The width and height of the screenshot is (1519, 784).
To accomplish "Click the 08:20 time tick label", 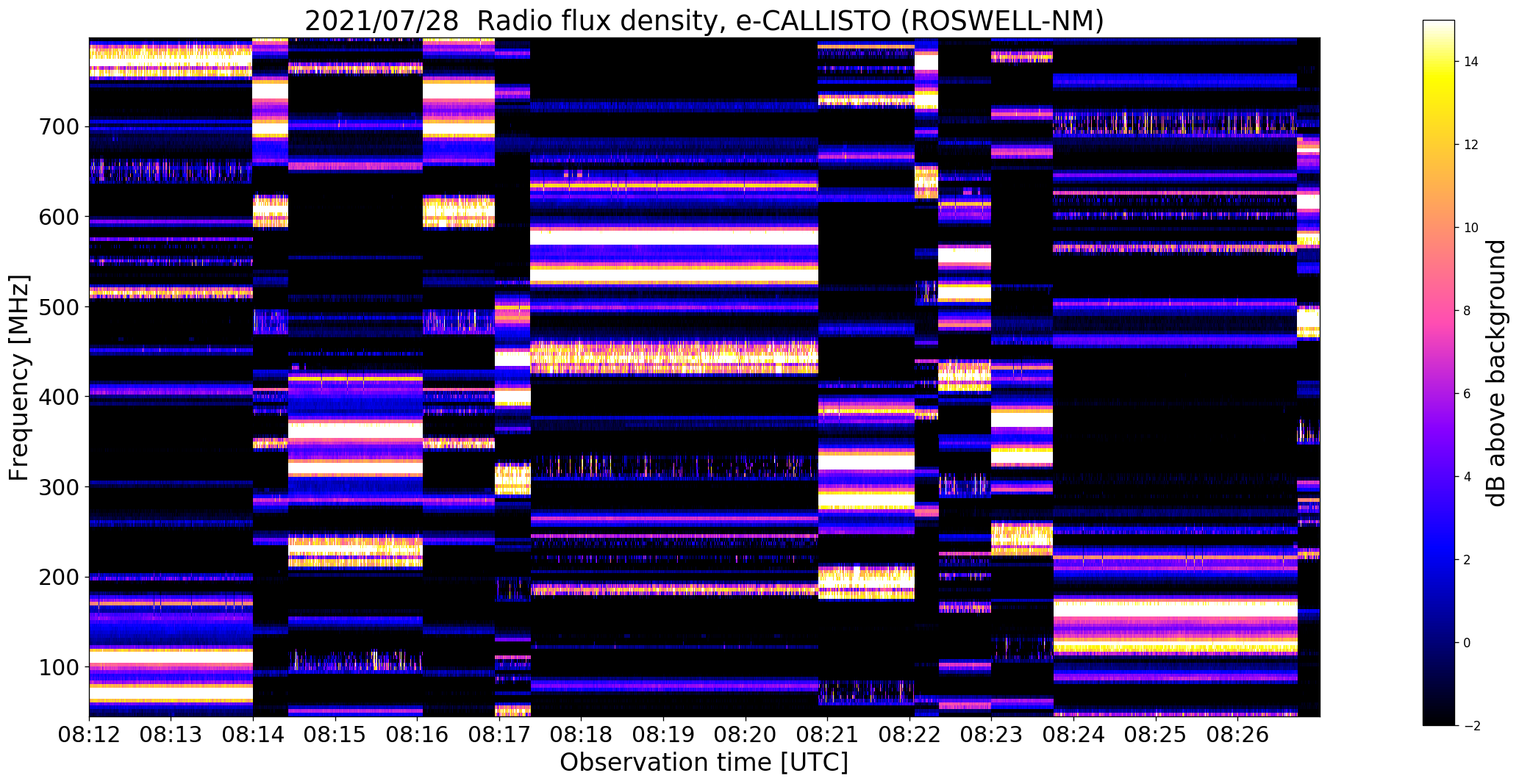I will (x=746, y=733).
